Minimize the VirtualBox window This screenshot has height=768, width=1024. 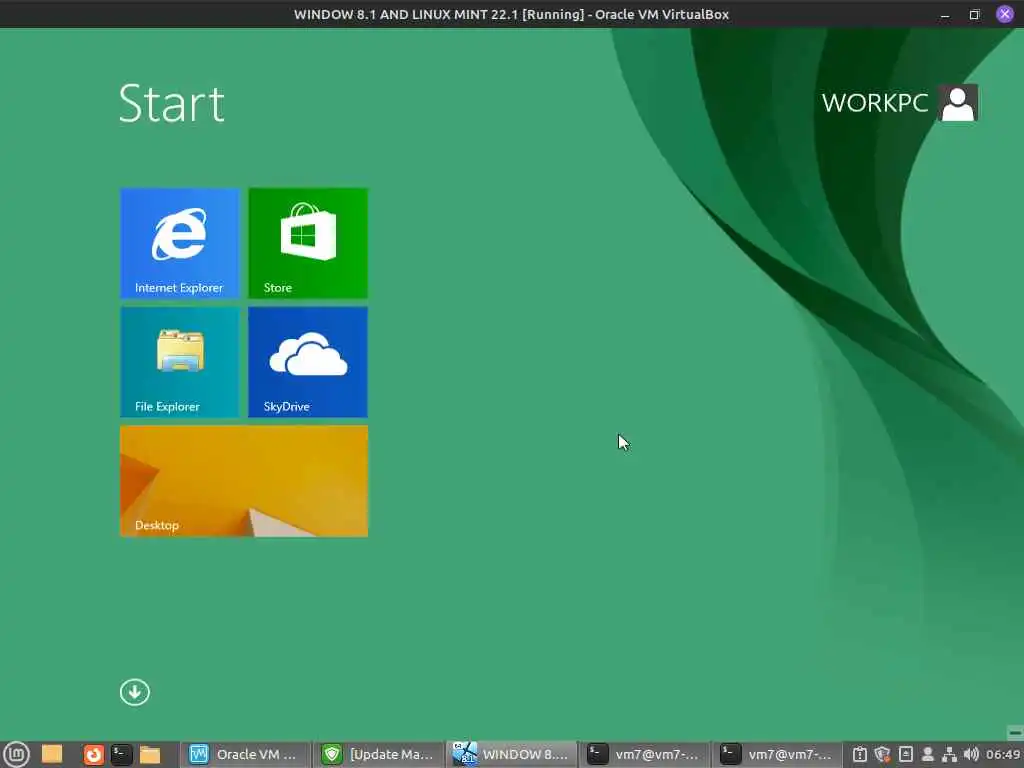point(945,14)
